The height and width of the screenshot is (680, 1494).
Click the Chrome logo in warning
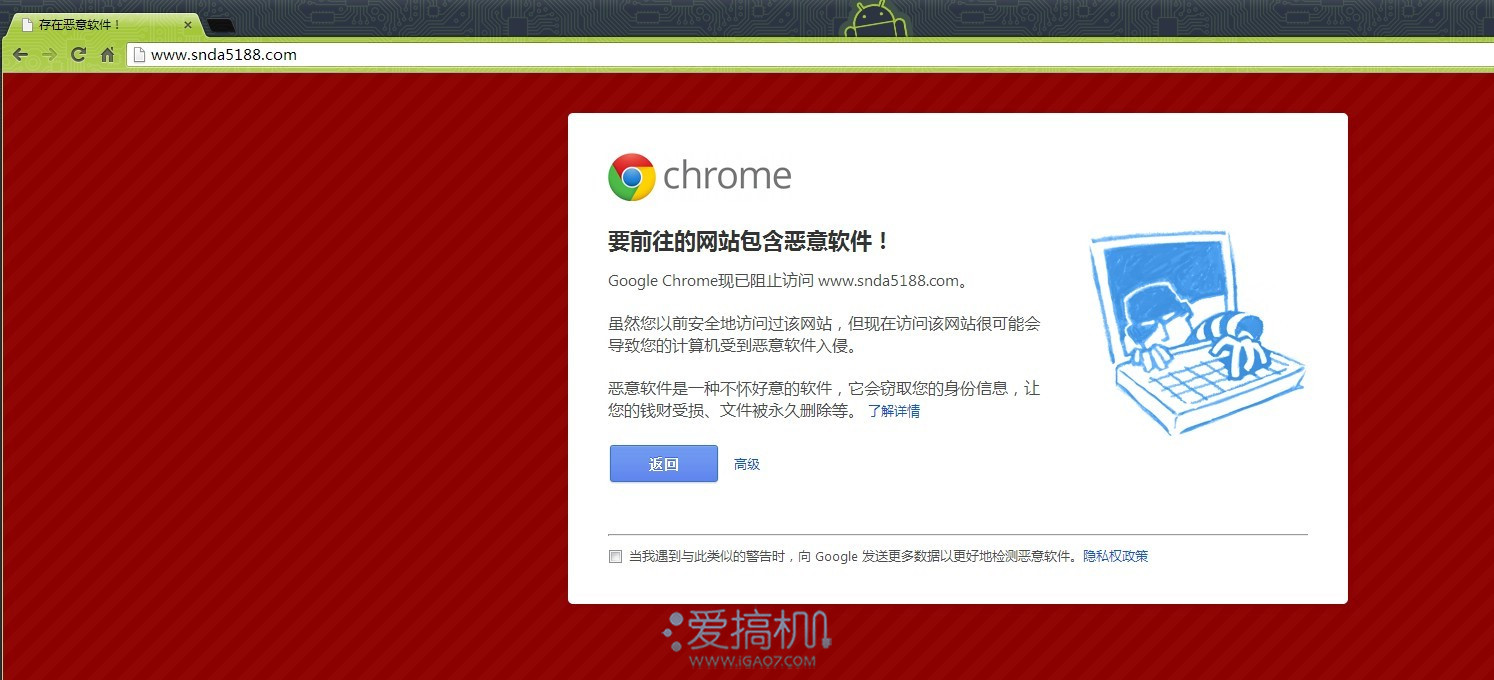[631, 177]
